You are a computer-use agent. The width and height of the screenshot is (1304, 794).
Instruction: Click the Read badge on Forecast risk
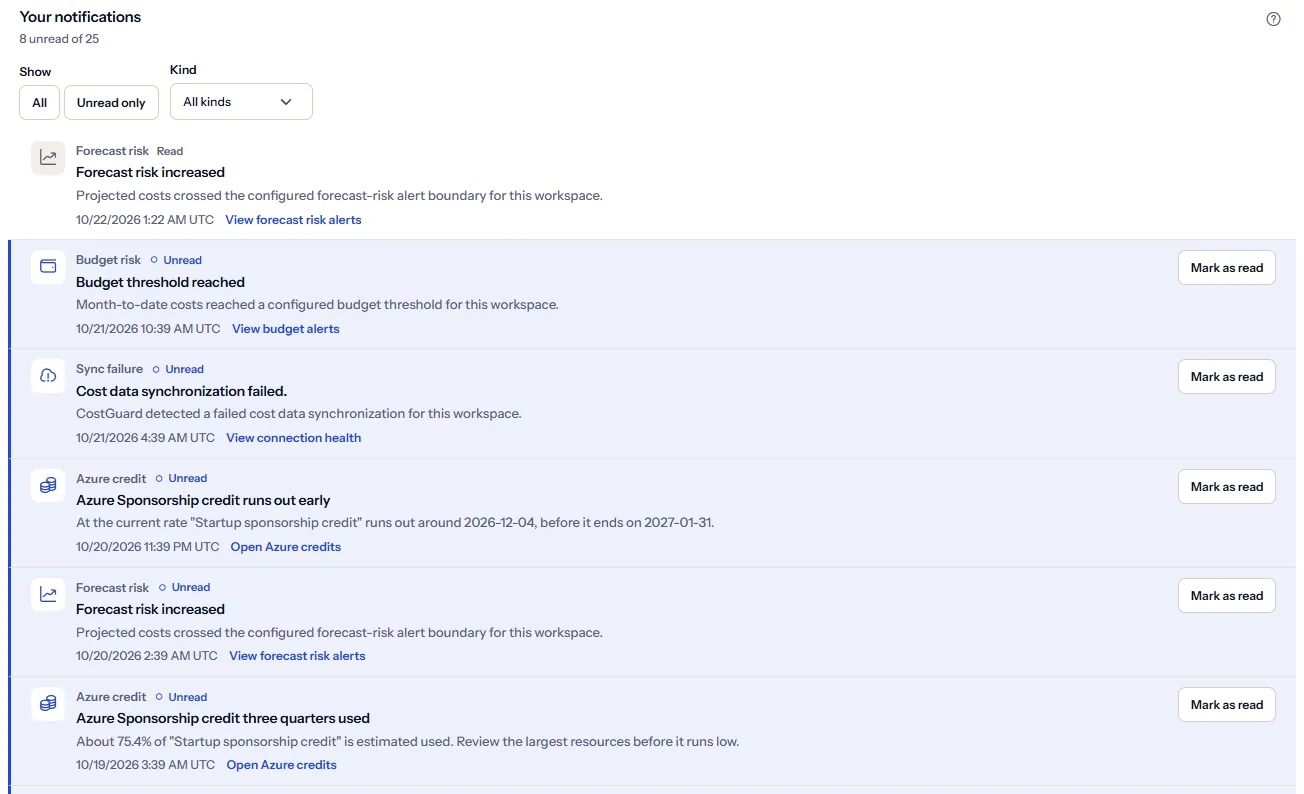pos(170,151)
